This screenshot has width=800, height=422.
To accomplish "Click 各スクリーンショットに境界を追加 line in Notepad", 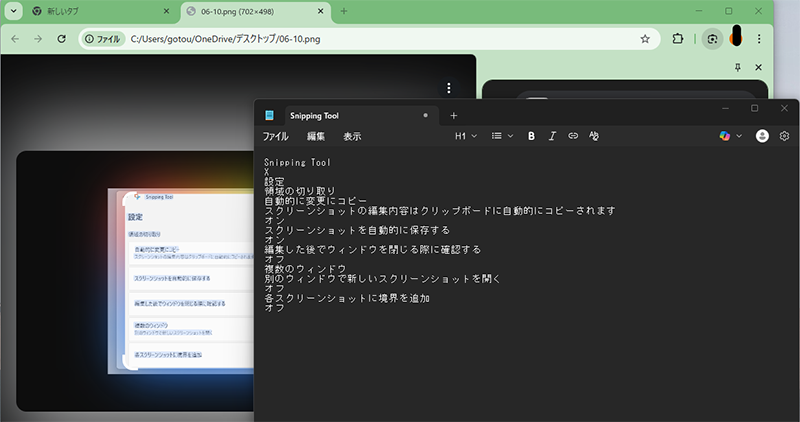I will (347, 298).
